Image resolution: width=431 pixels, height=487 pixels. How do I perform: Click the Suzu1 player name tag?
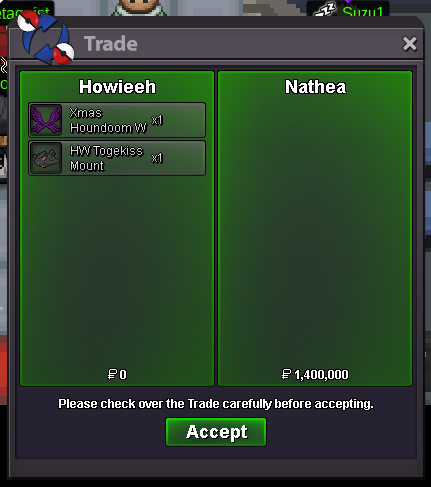pyautogui.click(x=363, y=12)
